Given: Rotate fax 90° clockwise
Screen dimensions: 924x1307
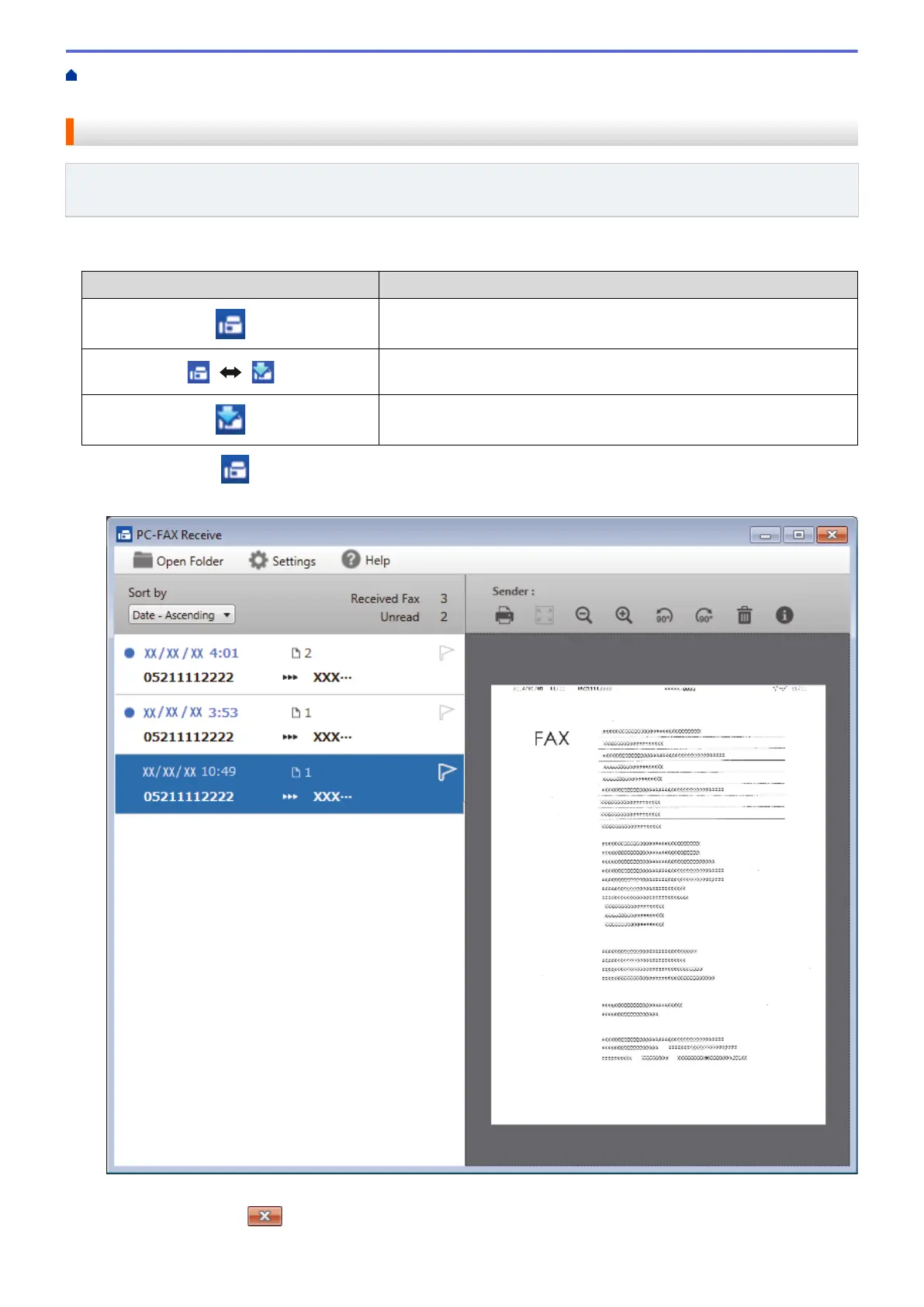Looking at the screenshot, I should (x=704, y=615).
